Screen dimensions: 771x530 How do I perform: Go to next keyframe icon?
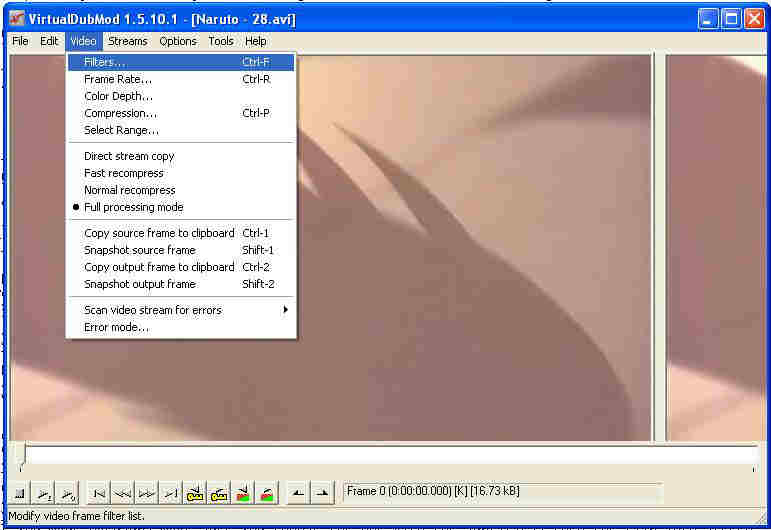coord(219,493)
